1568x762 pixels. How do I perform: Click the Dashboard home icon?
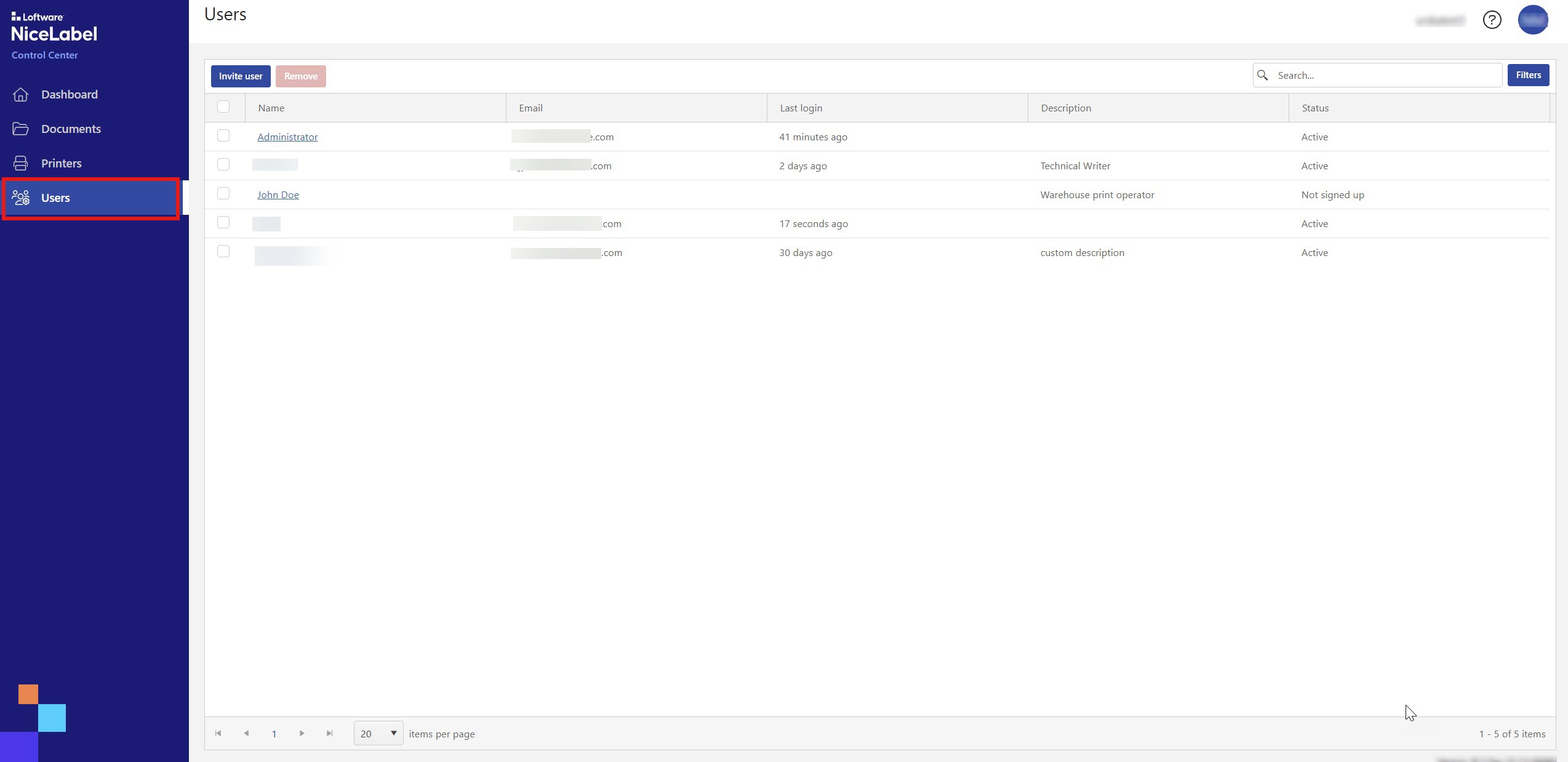pyautogui.click(x=20, y=94)
